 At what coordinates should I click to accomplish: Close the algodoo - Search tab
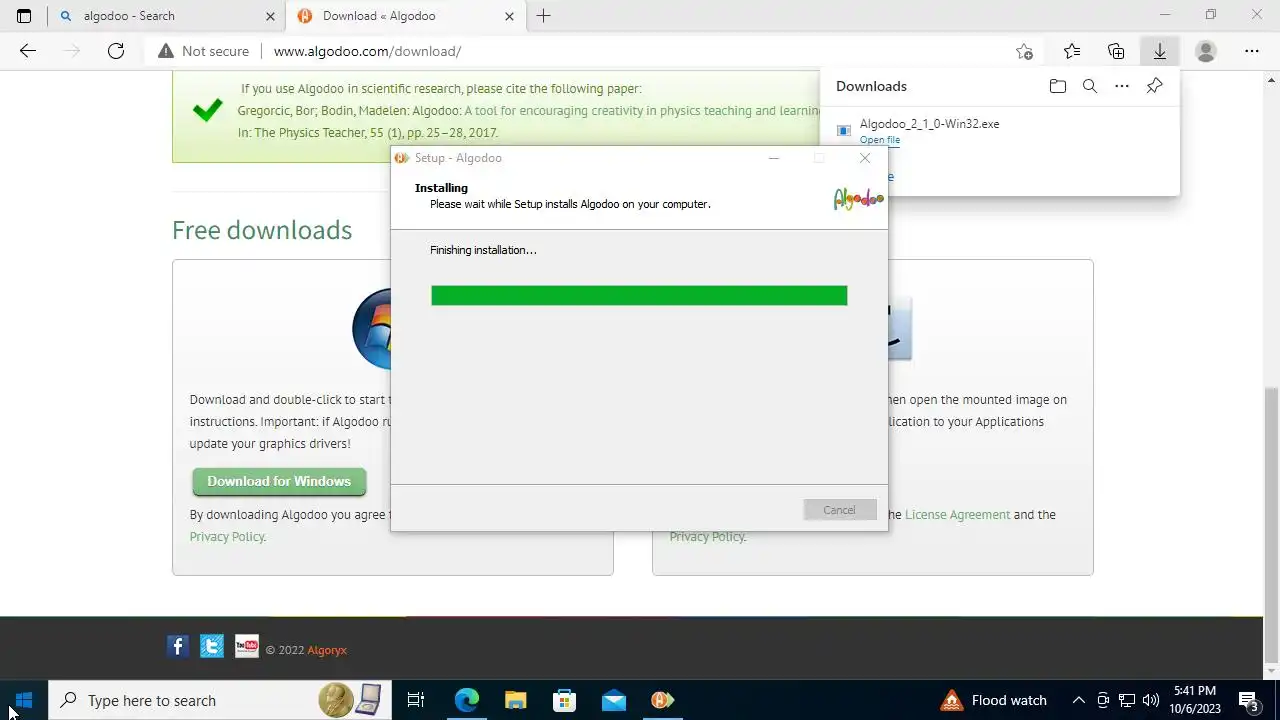[x=270, y=16]
